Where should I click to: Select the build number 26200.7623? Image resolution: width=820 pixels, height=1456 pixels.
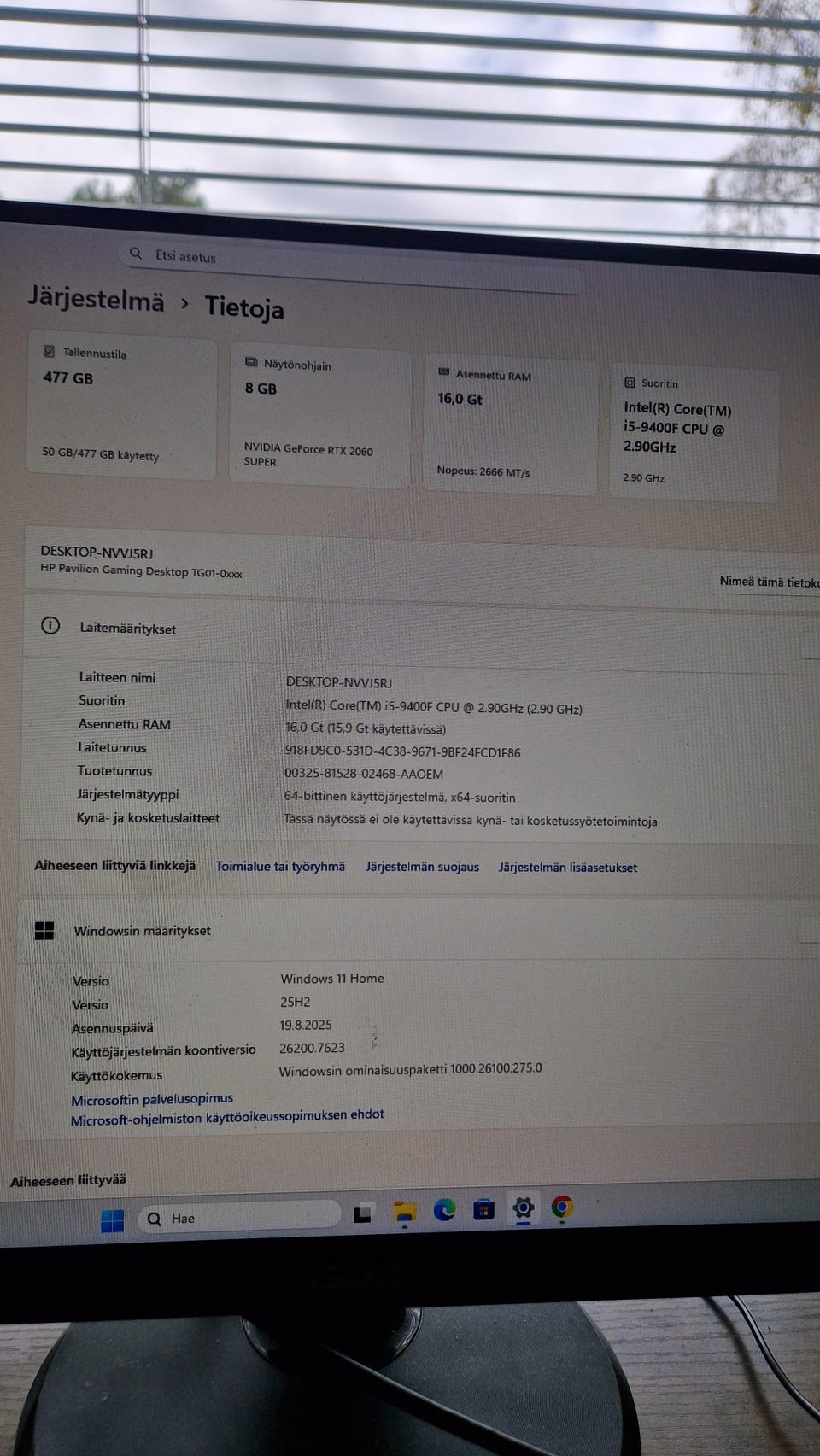click(312, 1048)
